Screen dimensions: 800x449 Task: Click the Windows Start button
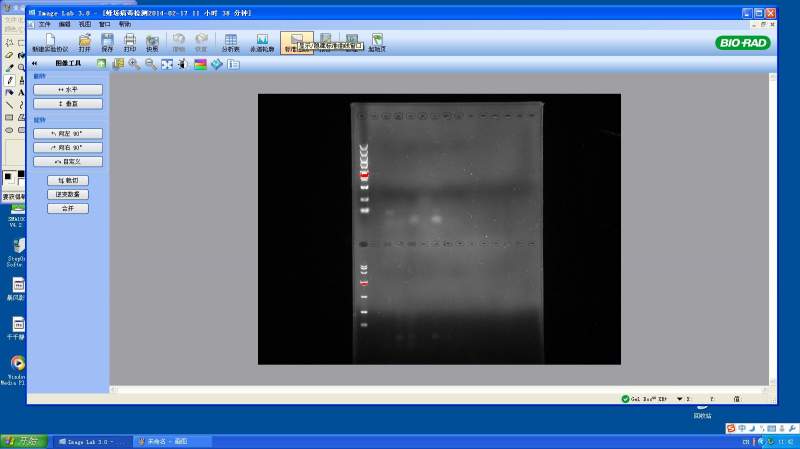tap(24, 441)
